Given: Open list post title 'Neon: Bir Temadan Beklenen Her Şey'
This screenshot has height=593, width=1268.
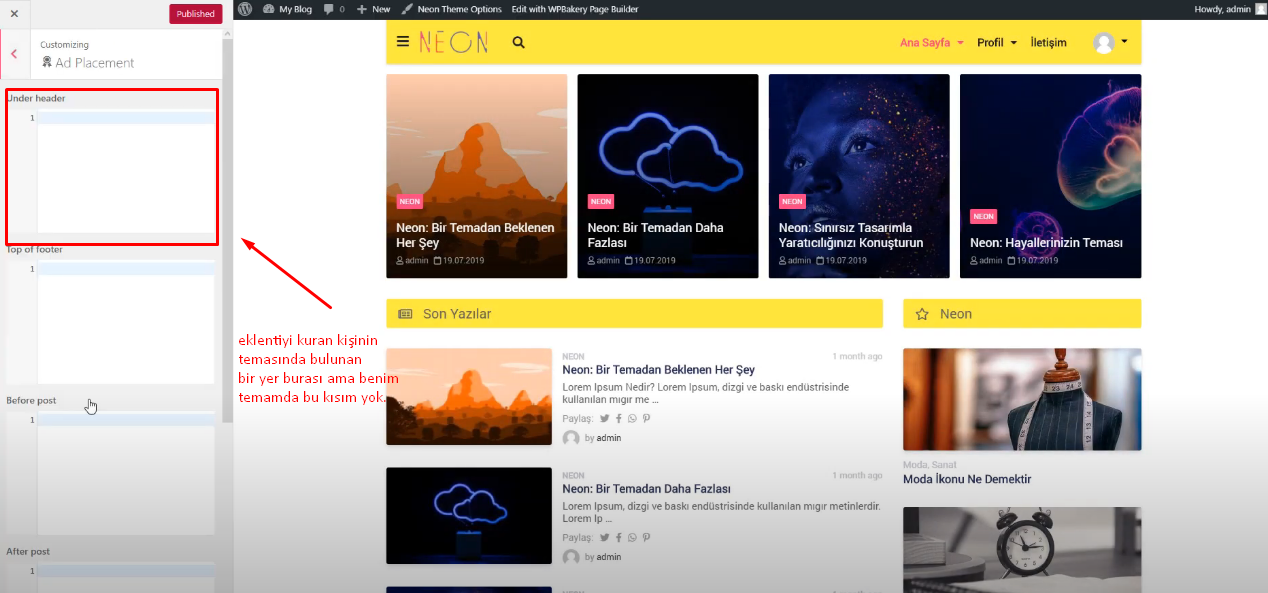Looking at the screenshot, I should tap(658, 370).
